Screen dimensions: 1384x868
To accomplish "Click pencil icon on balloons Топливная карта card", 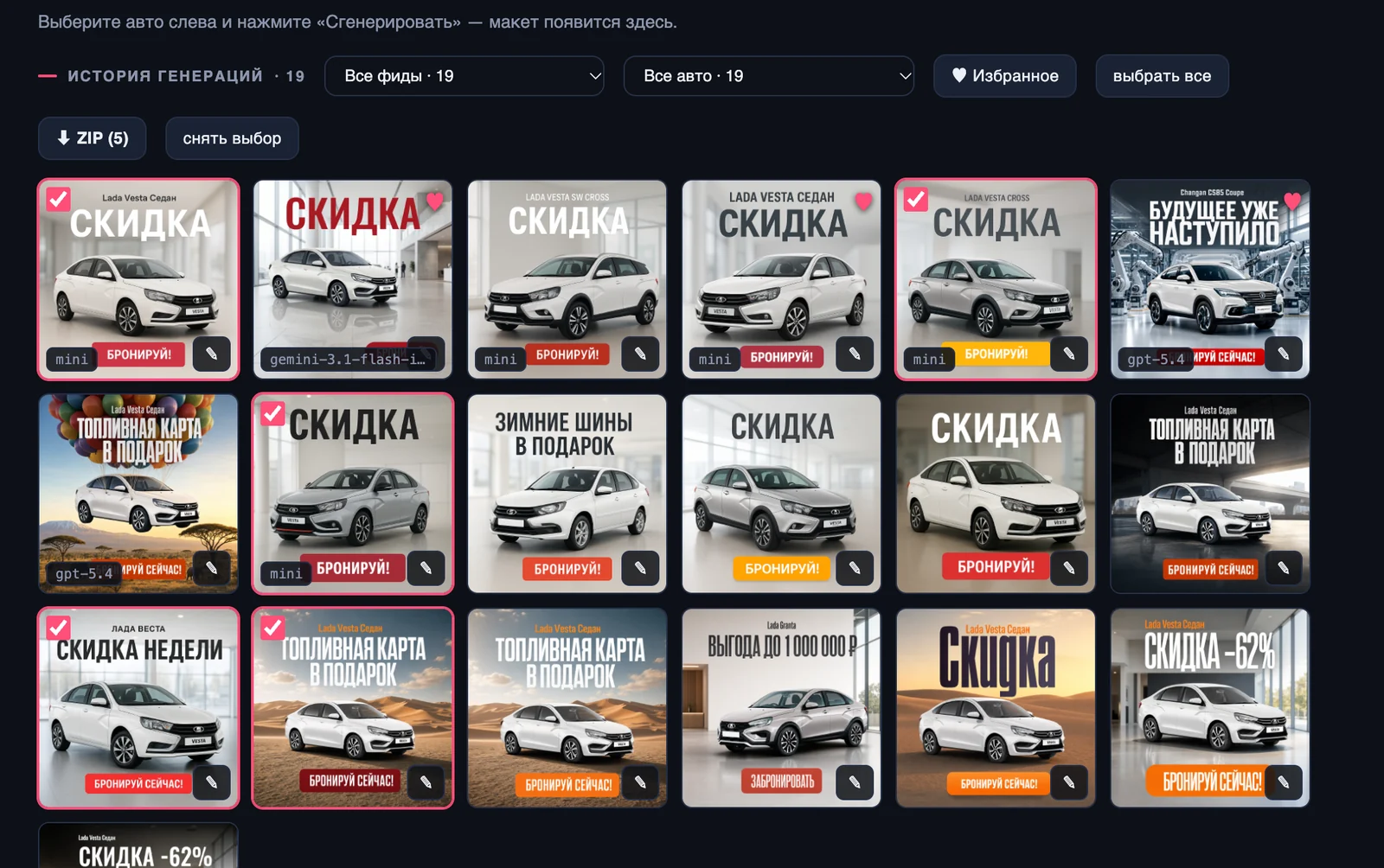I will [x=211, y=568].
